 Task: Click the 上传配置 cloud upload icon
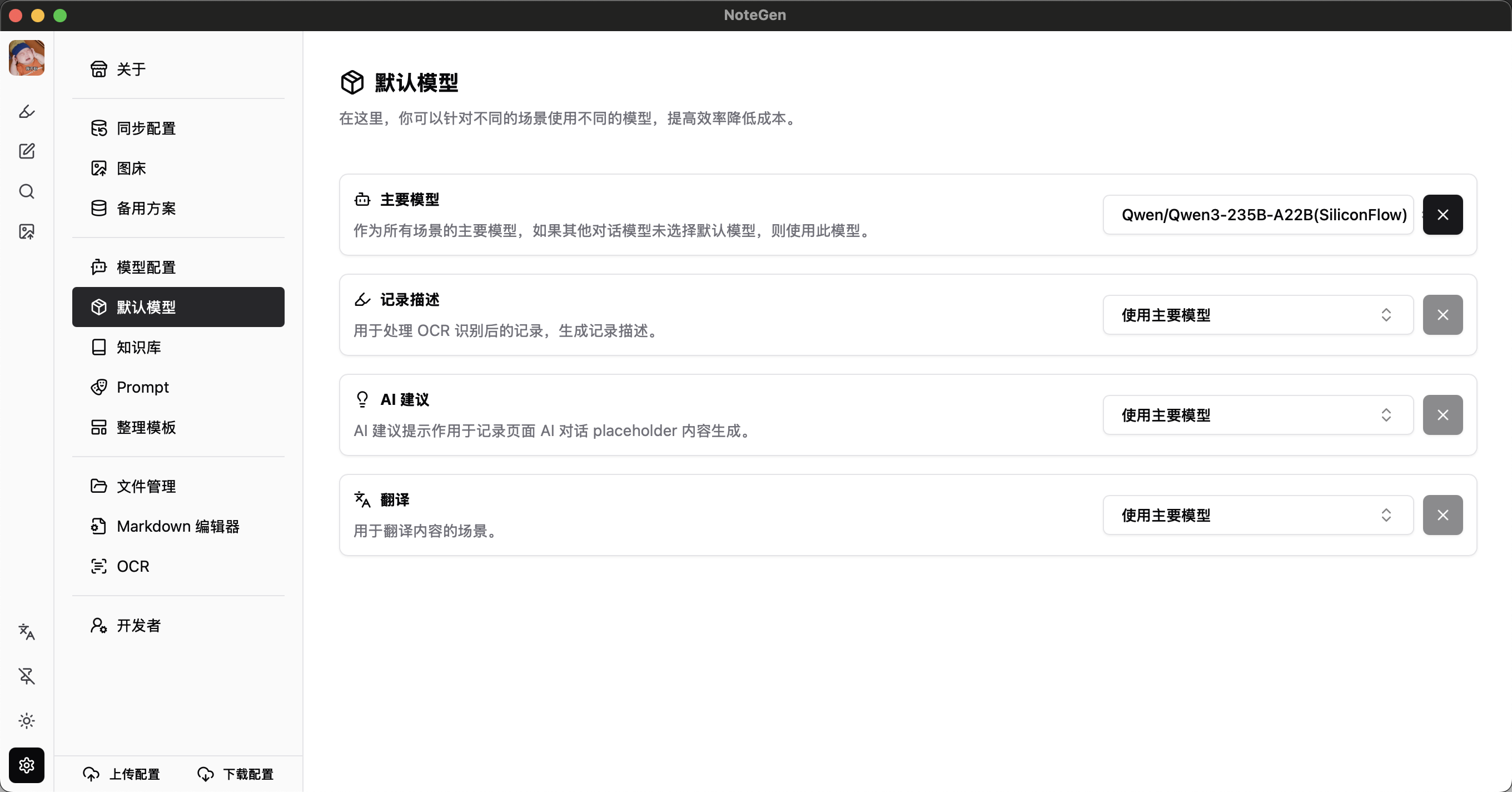coord(91,774)
